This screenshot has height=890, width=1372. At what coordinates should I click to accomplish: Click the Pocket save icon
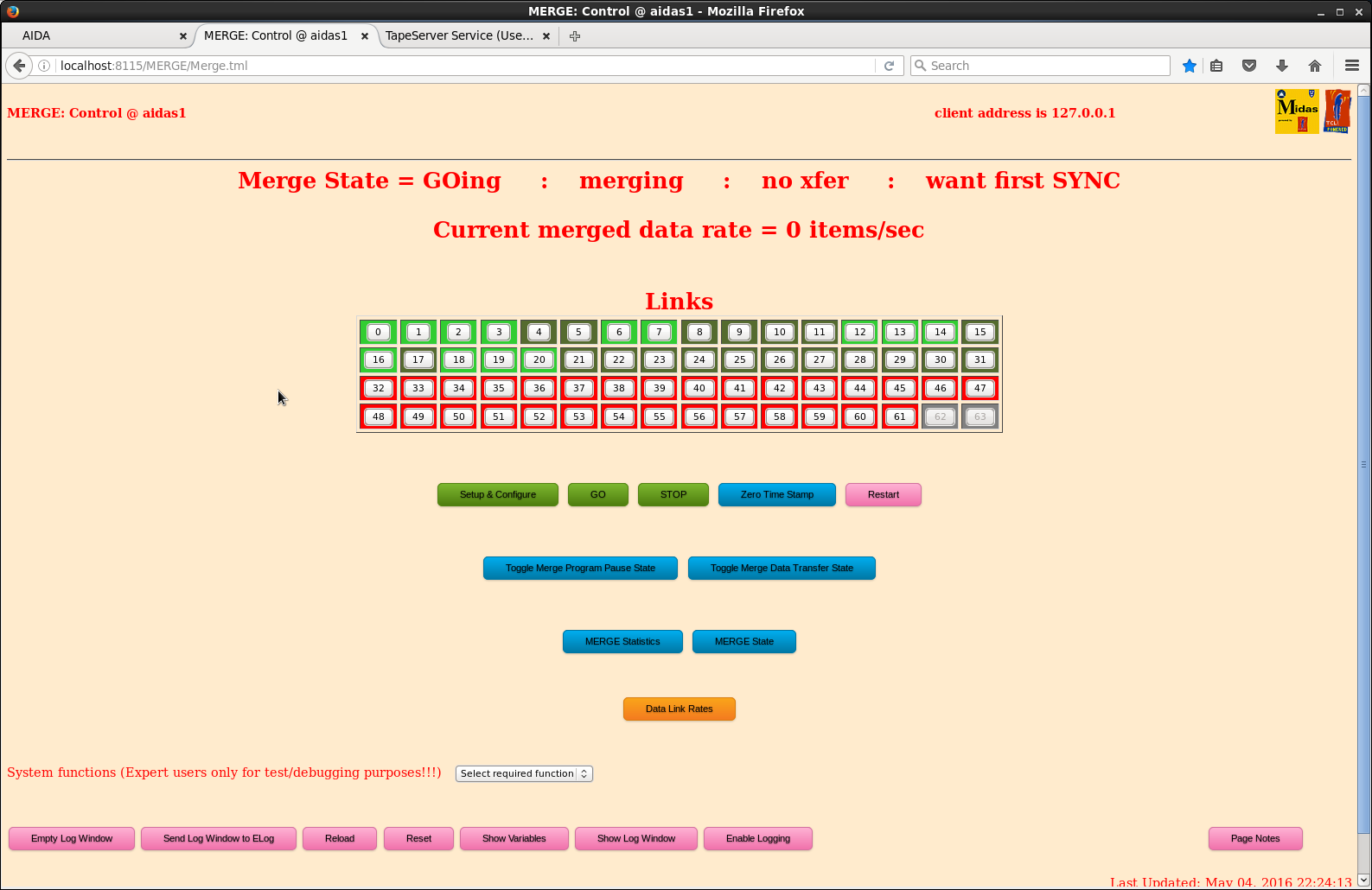point(1249,66)
